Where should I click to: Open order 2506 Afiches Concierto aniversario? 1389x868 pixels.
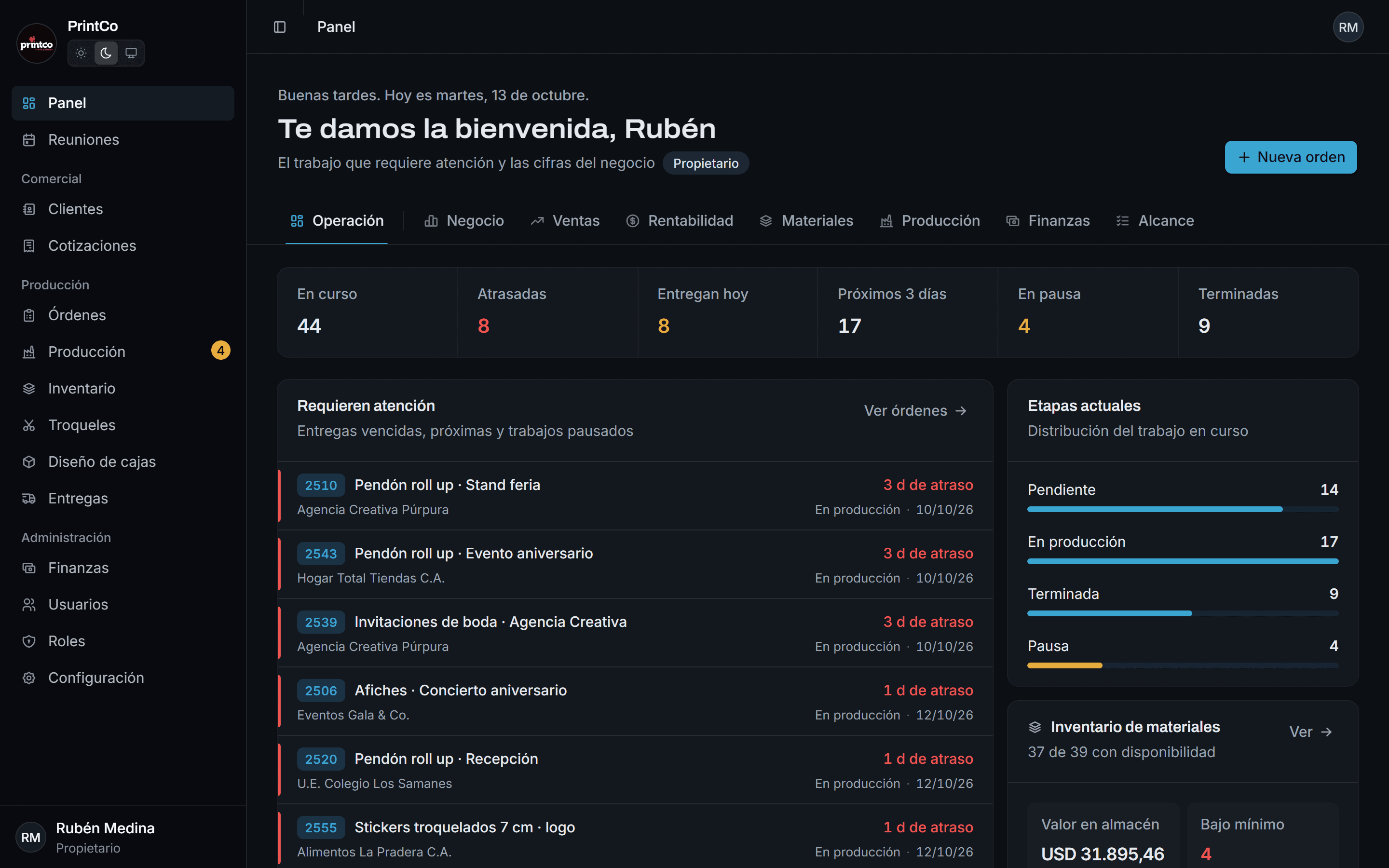(635, 702)
